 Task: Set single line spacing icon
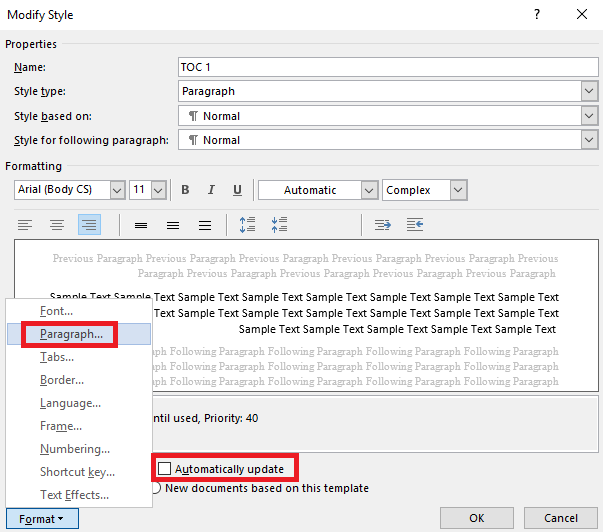click(x=141, y=225)
